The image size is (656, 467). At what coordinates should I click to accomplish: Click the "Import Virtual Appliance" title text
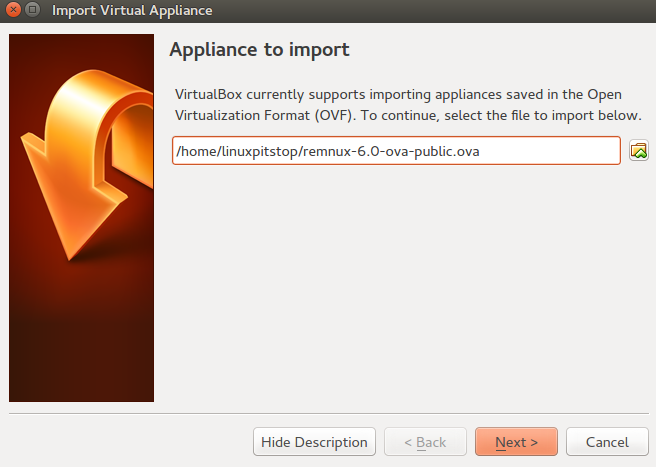pos(132,10)
